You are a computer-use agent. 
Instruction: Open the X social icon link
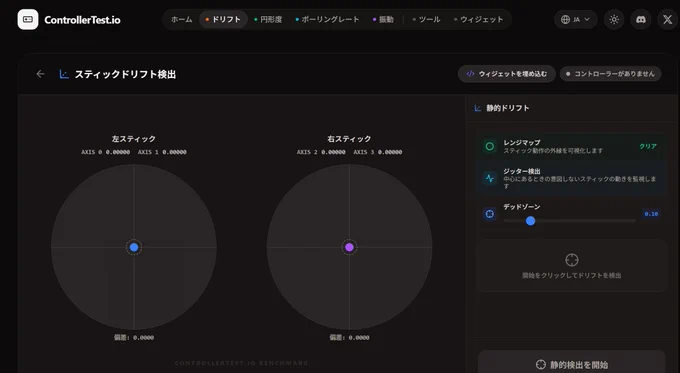click(x=668, y=20)
